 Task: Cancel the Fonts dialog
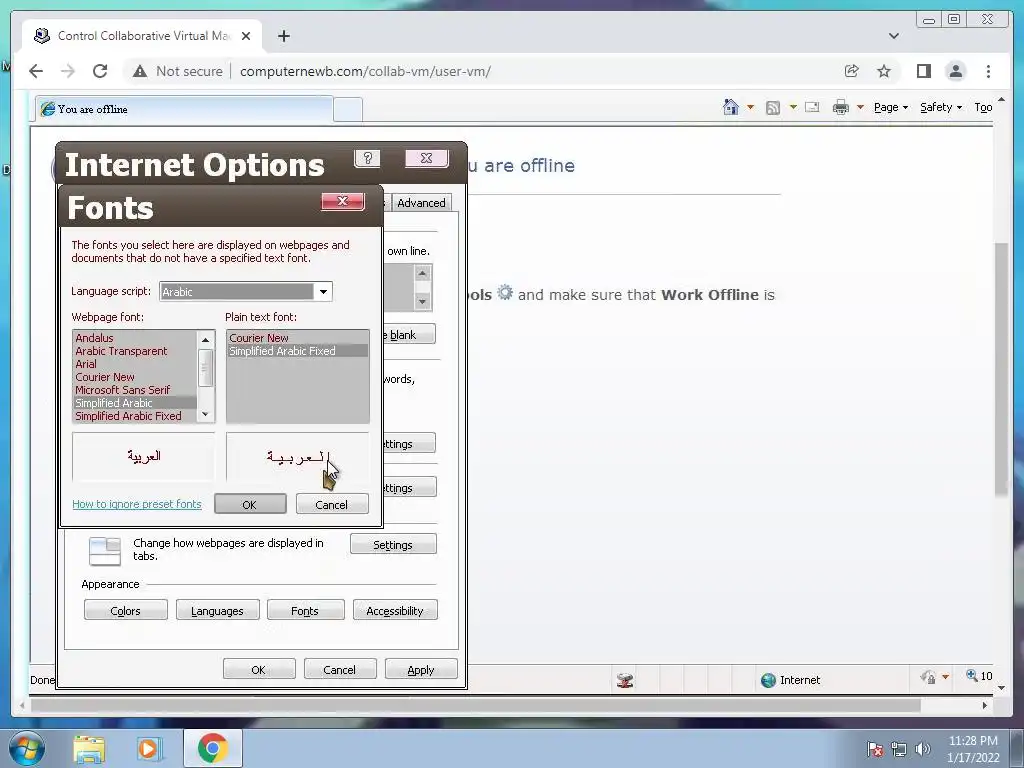332,504
